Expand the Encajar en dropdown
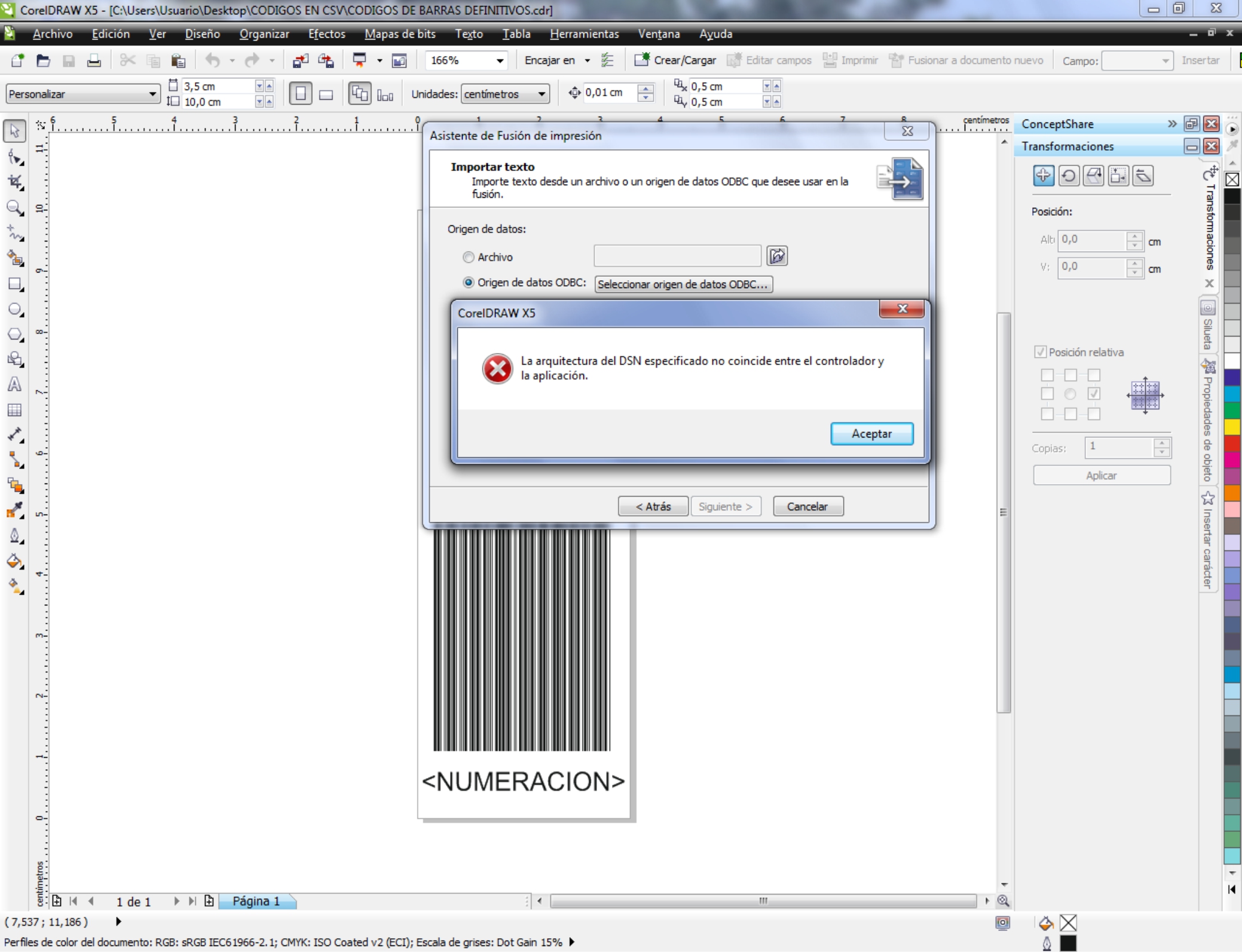 click(587, 60)
